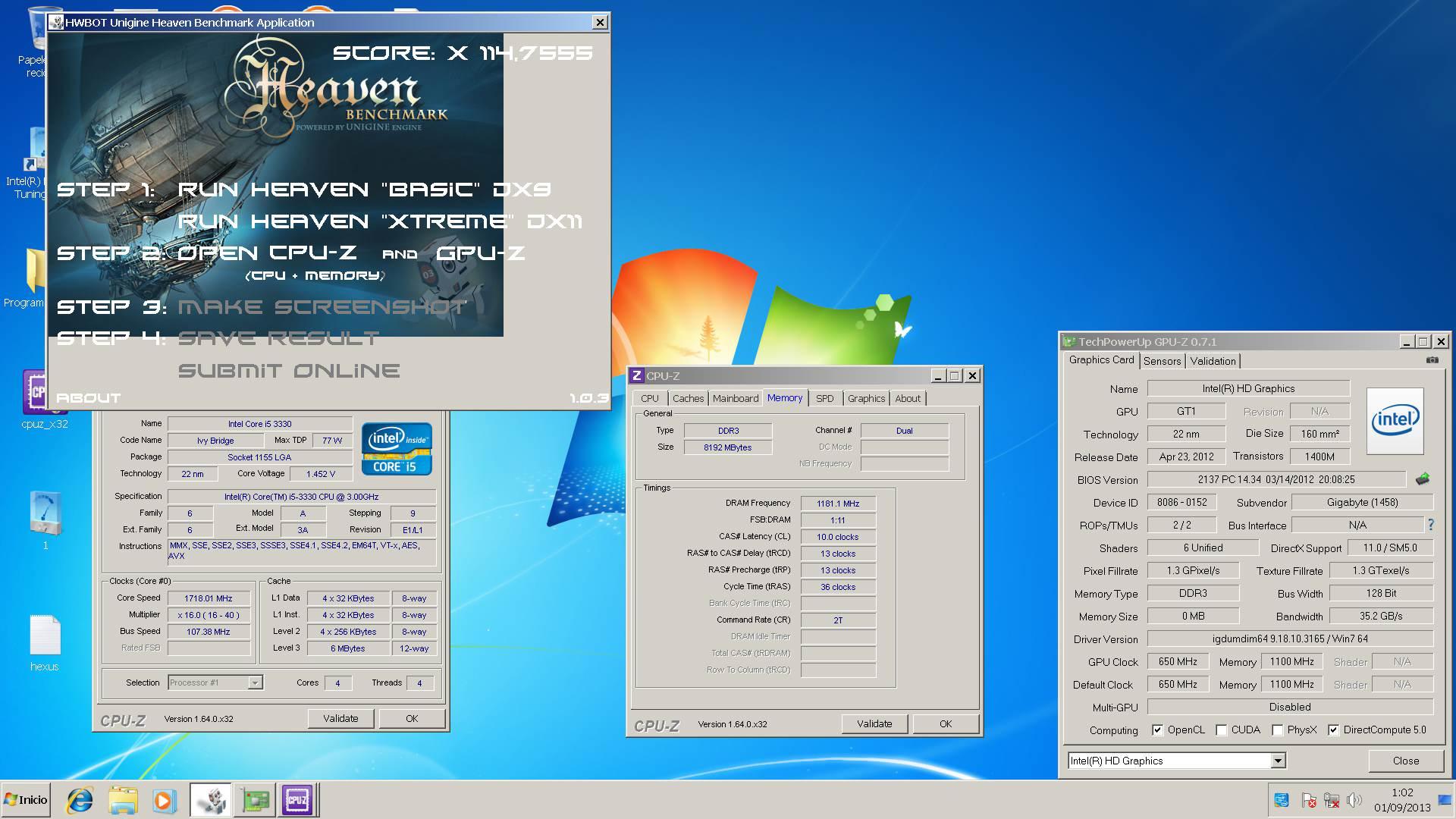Open the Graphics tab in CPU-Z
The height and width of the screenshot is (819, 1456).
coord(866,398)
